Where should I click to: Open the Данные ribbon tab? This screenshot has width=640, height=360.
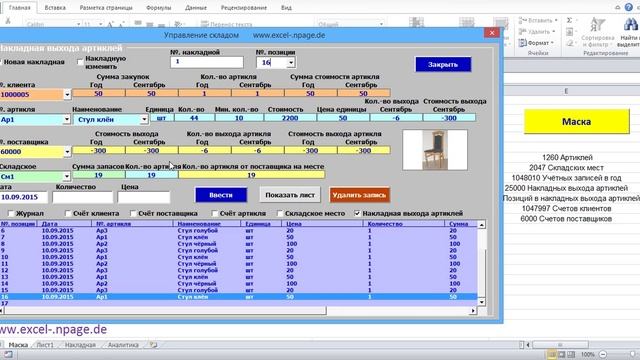[196, 8]
